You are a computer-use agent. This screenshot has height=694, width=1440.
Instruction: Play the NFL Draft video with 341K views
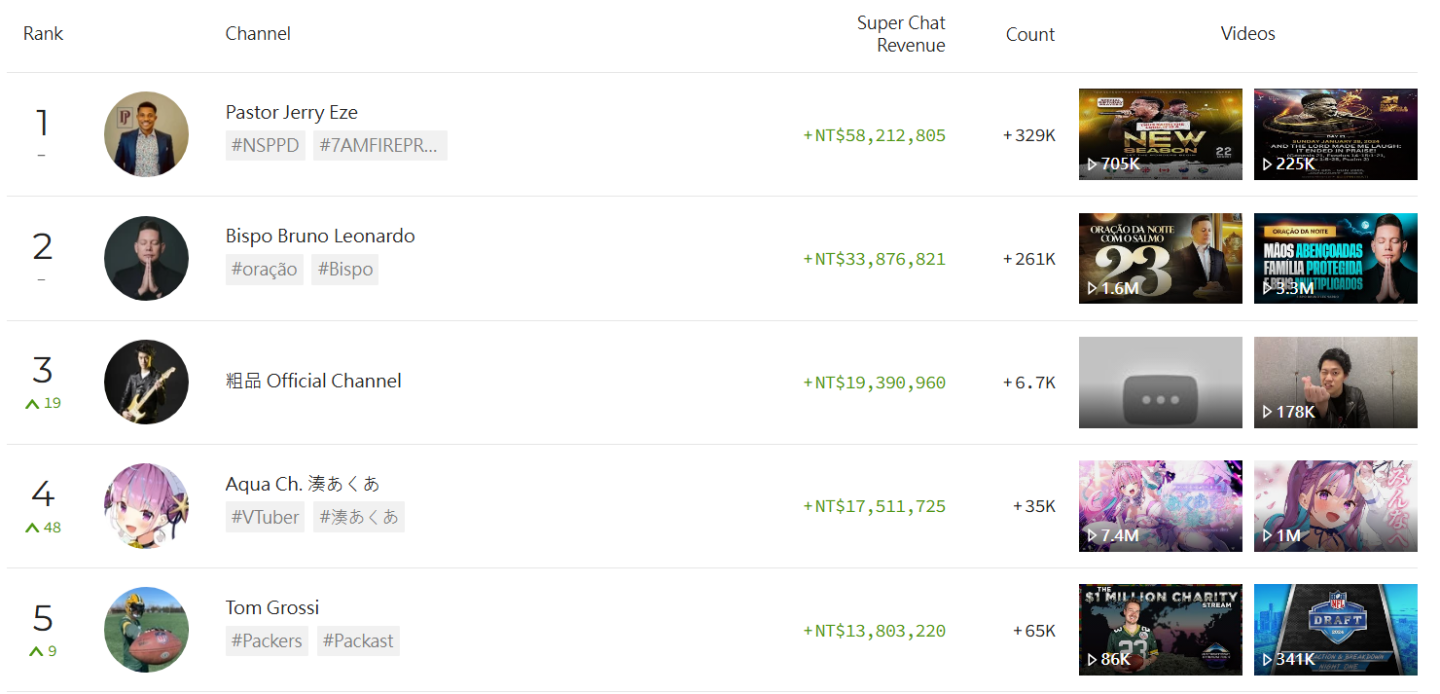[1335, 630]
